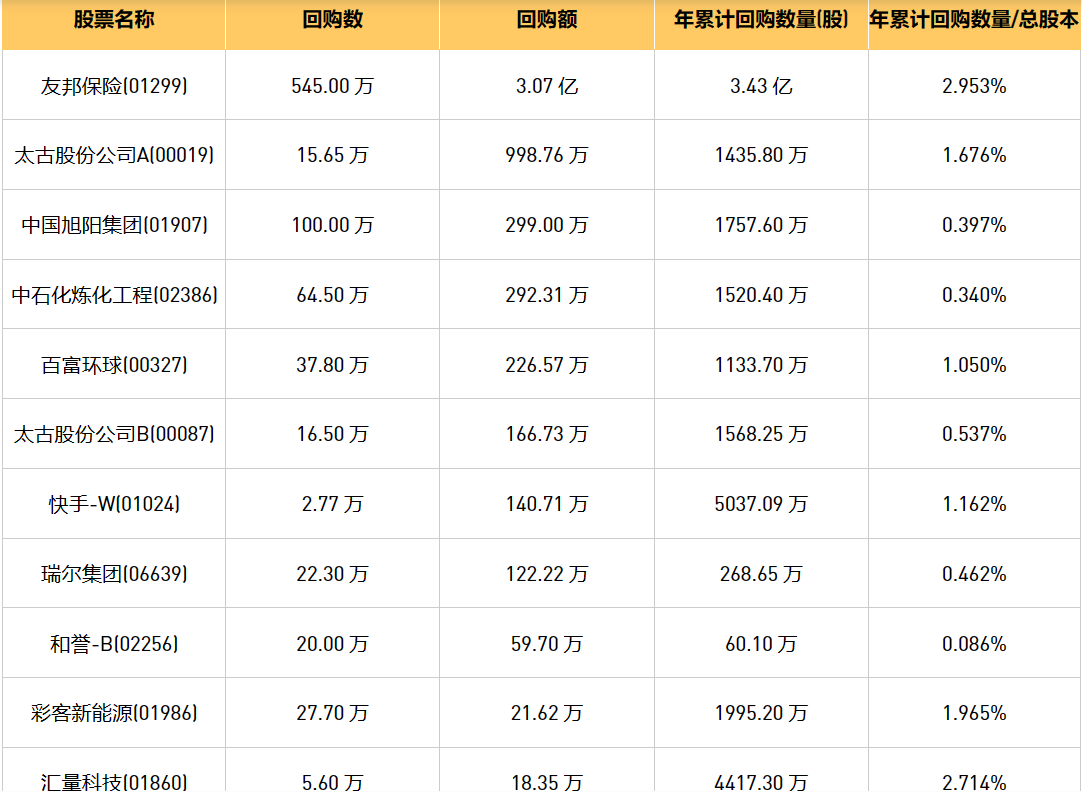The width and height of the screenshot is (1082, 792).
Task: Click 中国旭阳集团(01907) stock name
Action: point(114,225)
